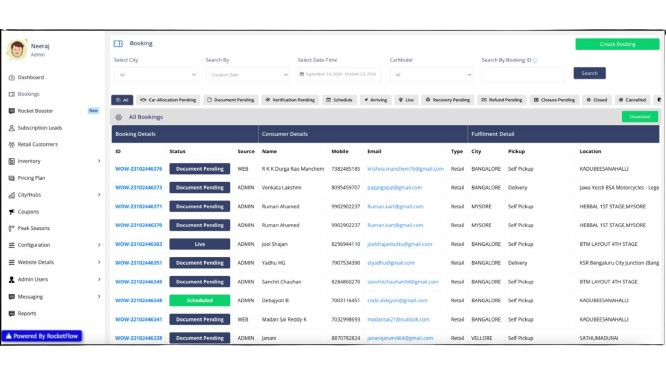Open booking WOW-23102446376 link
666x375 pixels.
click(138, 169)
